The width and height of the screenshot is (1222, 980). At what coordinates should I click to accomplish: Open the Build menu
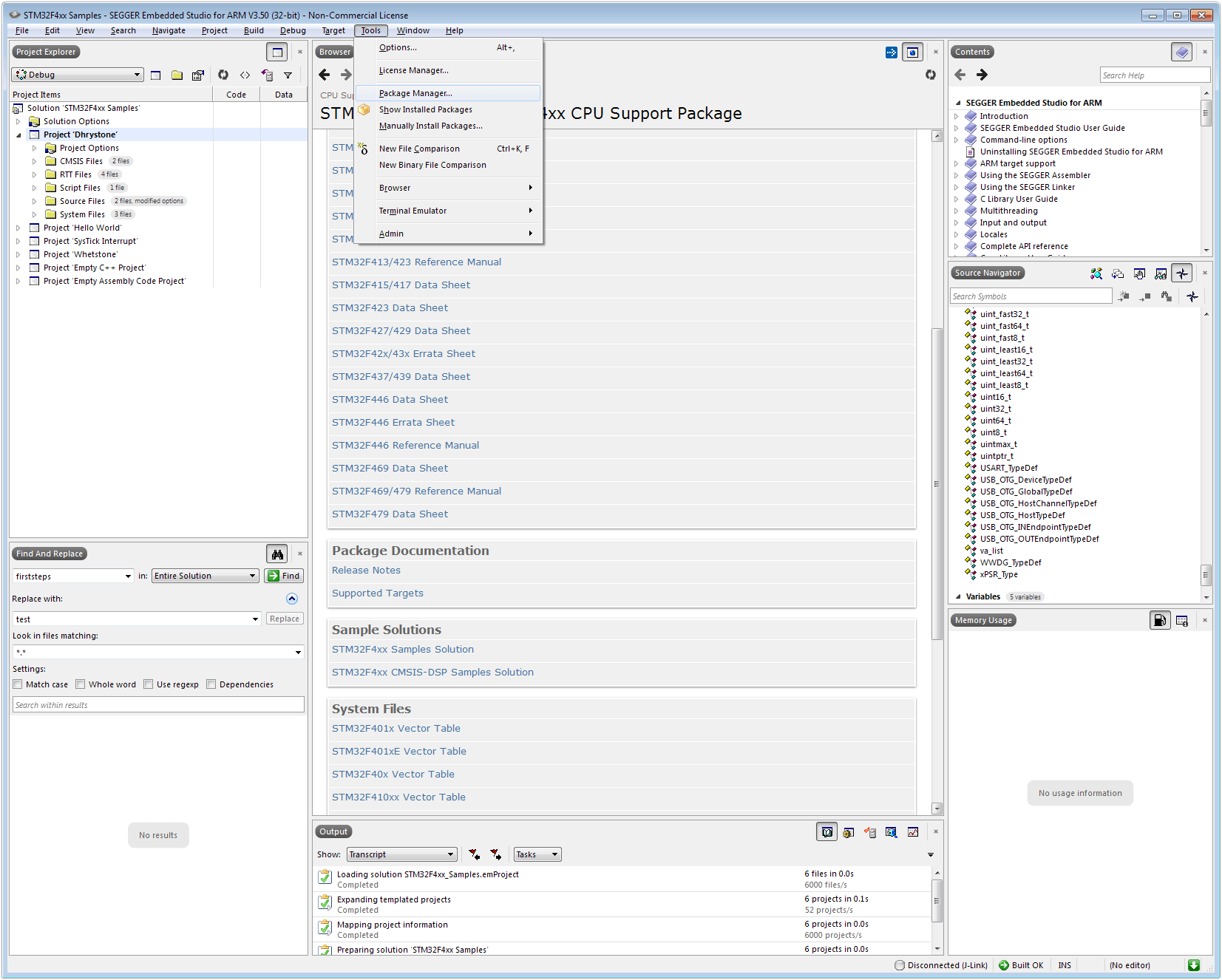click(254, 30)
